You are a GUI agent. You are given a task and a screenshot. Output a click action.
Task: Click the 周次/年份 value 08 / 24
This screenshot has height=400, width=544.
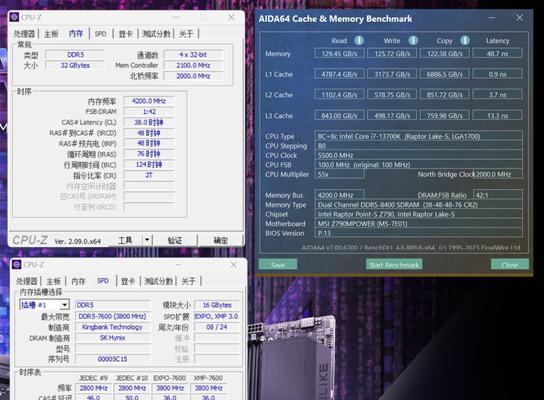coord(217,327)
